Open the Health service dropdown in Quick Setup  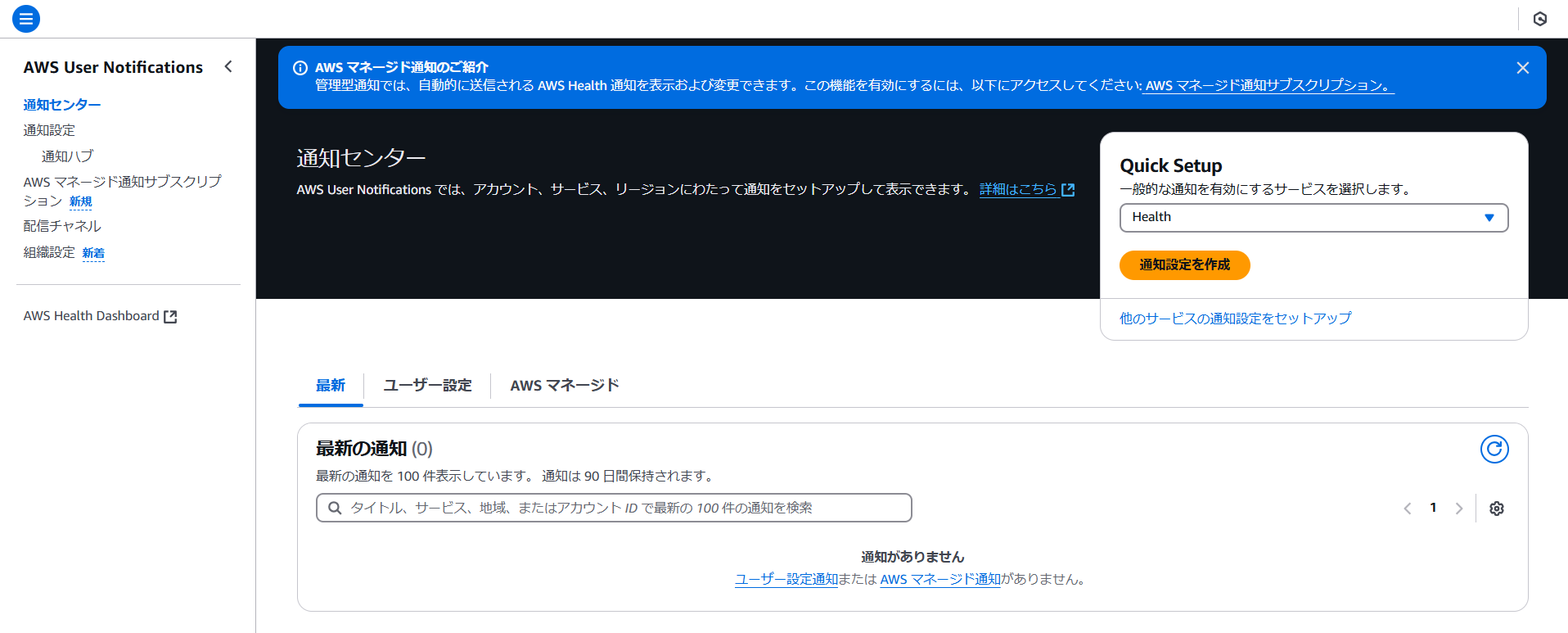1313,218
